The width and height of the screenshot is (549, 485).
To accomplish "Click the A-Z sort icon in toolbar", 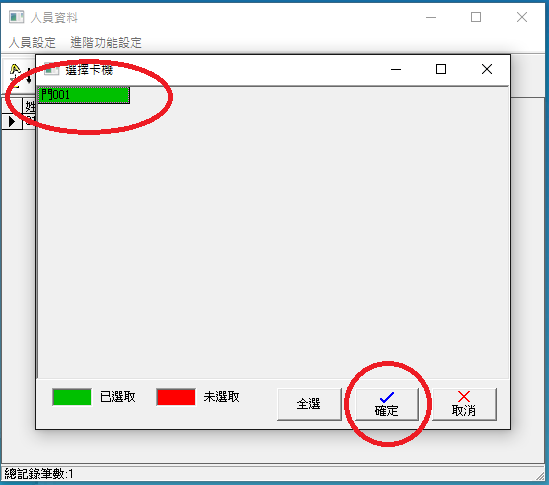I will point(20,74).
